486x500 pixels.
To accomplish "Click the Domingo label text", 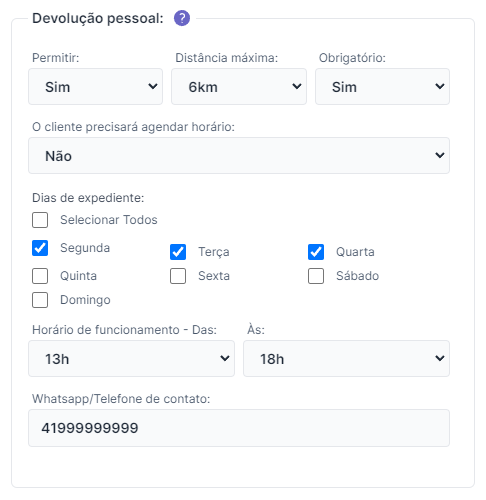I will pyautogui.click(x=85, y=300).
